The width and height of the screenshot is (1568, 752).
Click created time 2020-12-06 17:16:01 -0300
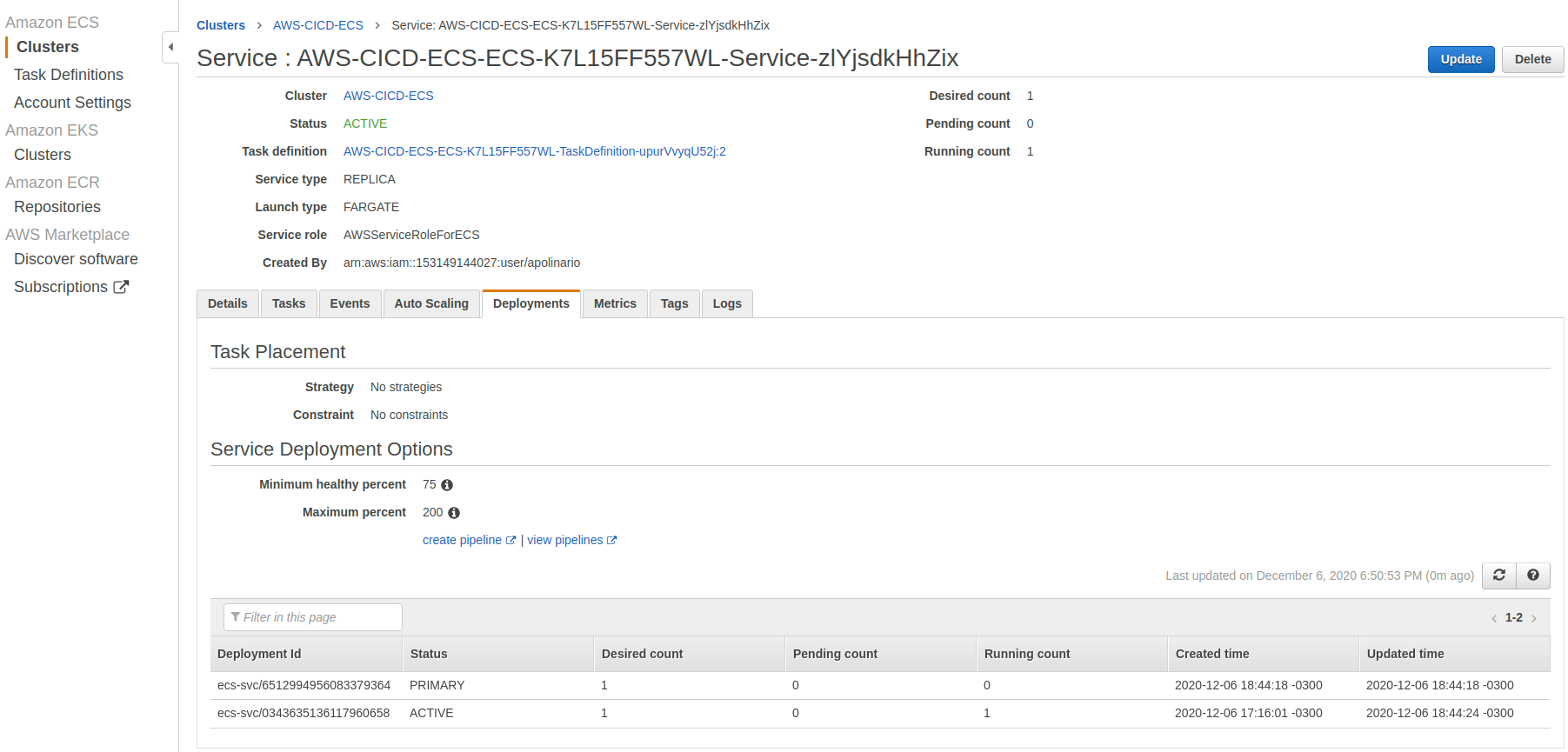tap(1249, 713)
